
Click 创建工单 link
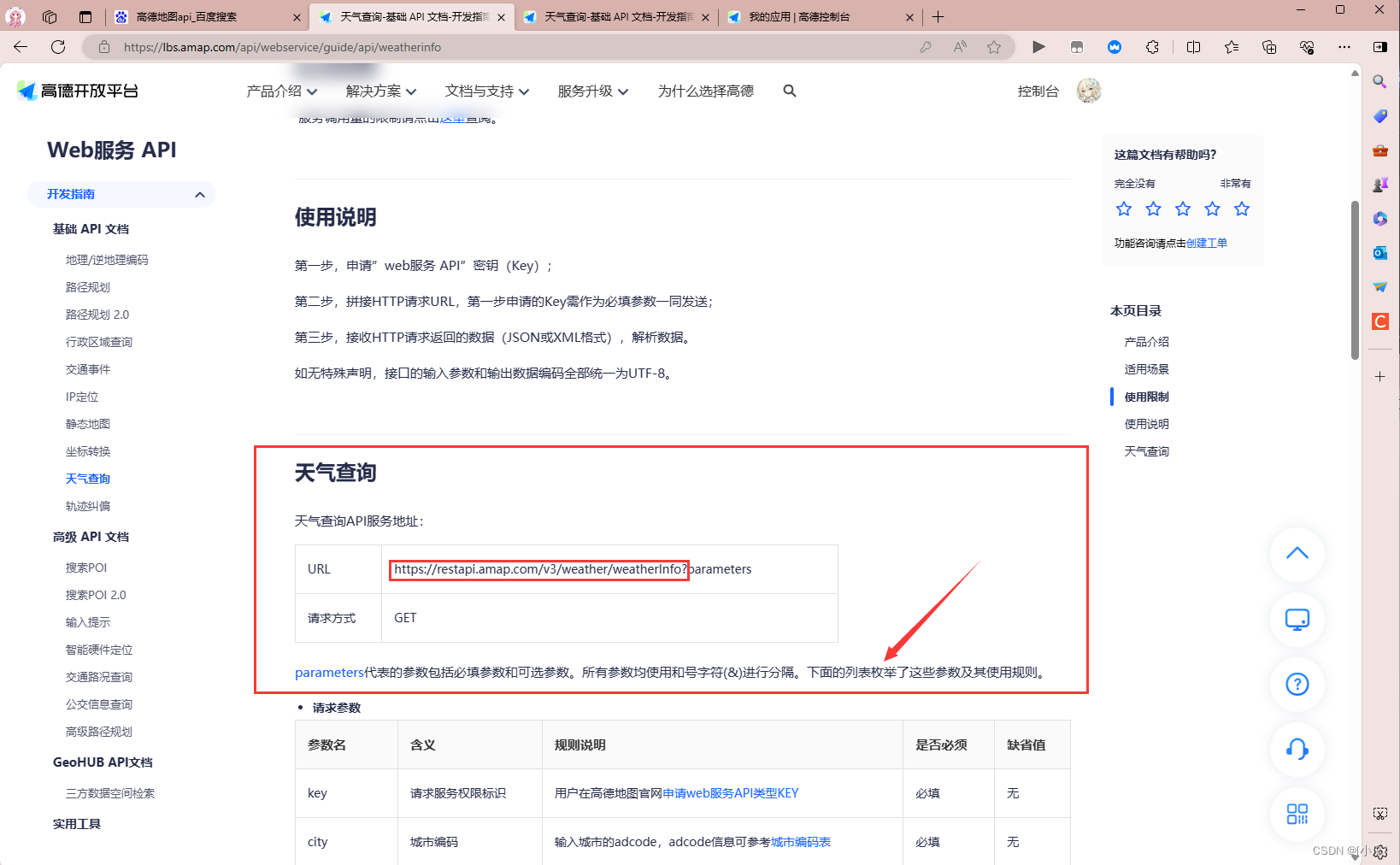pyautogui.click(x=1207, y=243)
